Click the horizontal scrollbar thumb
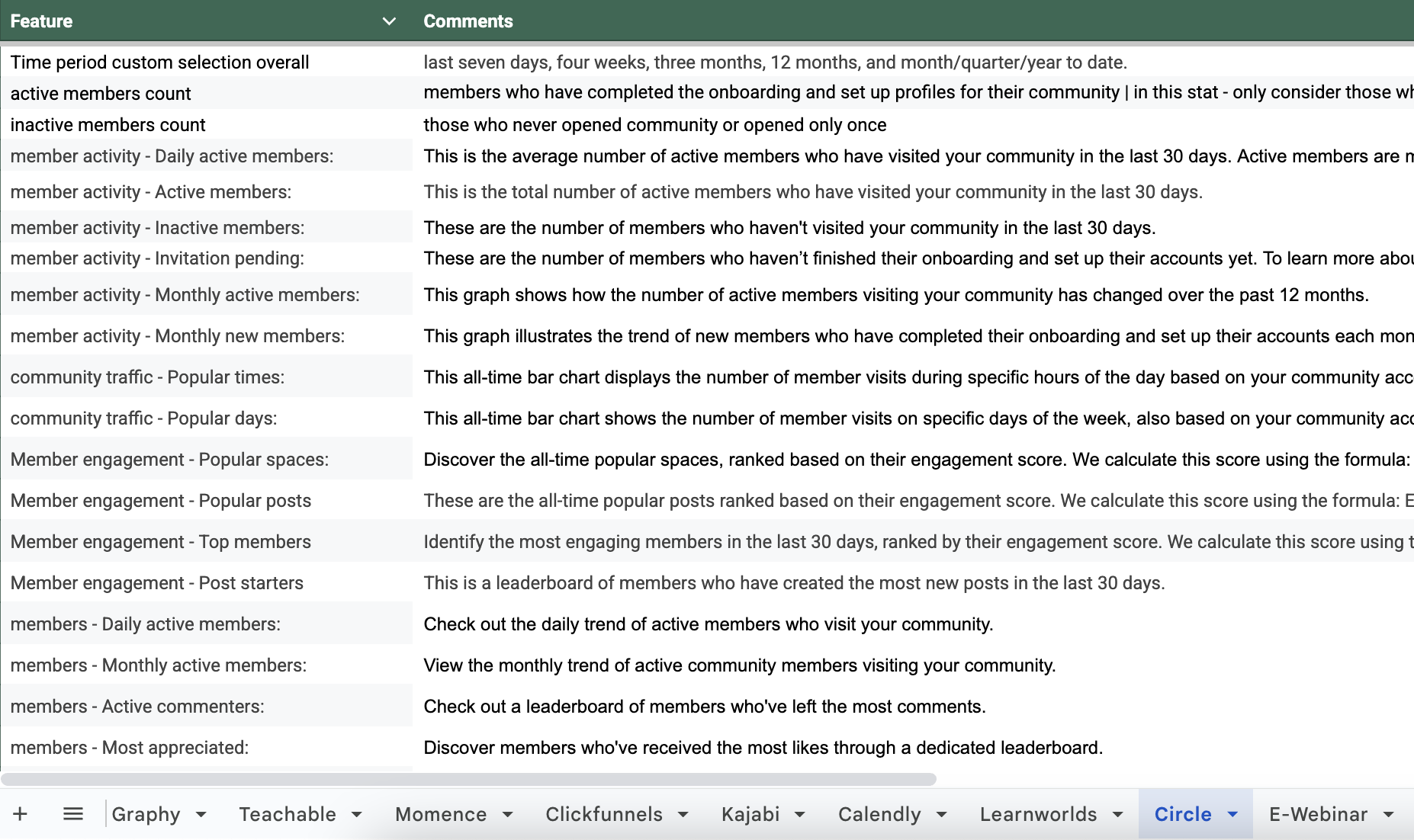 click(468, 779)
